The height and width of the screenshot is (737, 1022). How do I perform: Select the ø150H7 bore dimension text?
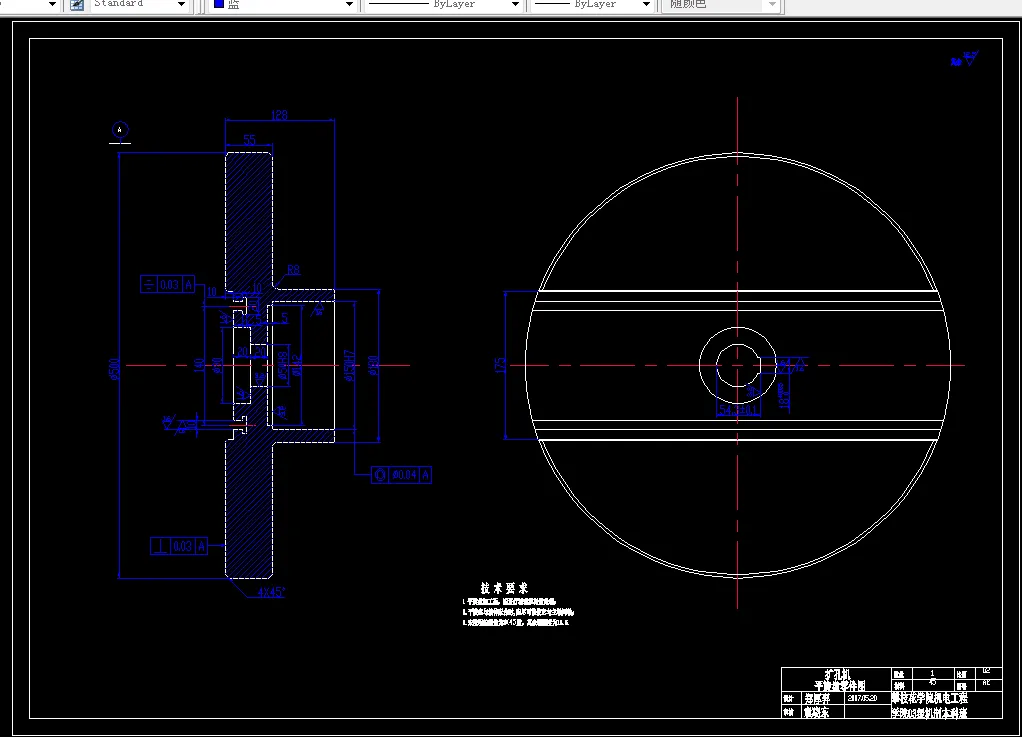pos(349,366)
